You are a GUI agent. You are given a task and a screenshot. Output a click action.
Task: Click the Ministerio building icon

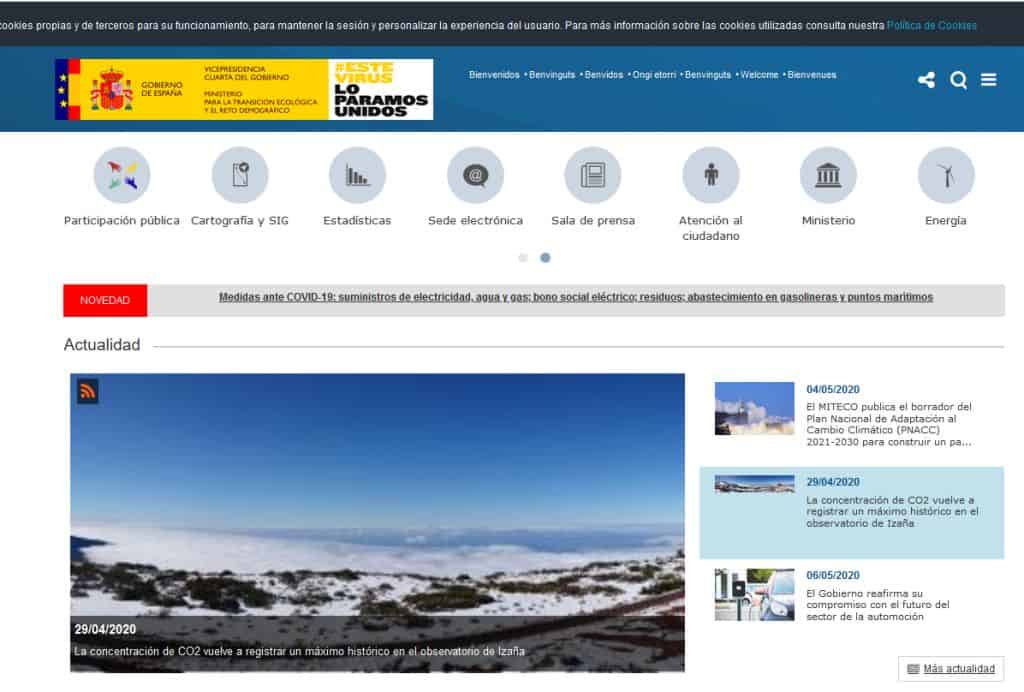click(828, 176)
